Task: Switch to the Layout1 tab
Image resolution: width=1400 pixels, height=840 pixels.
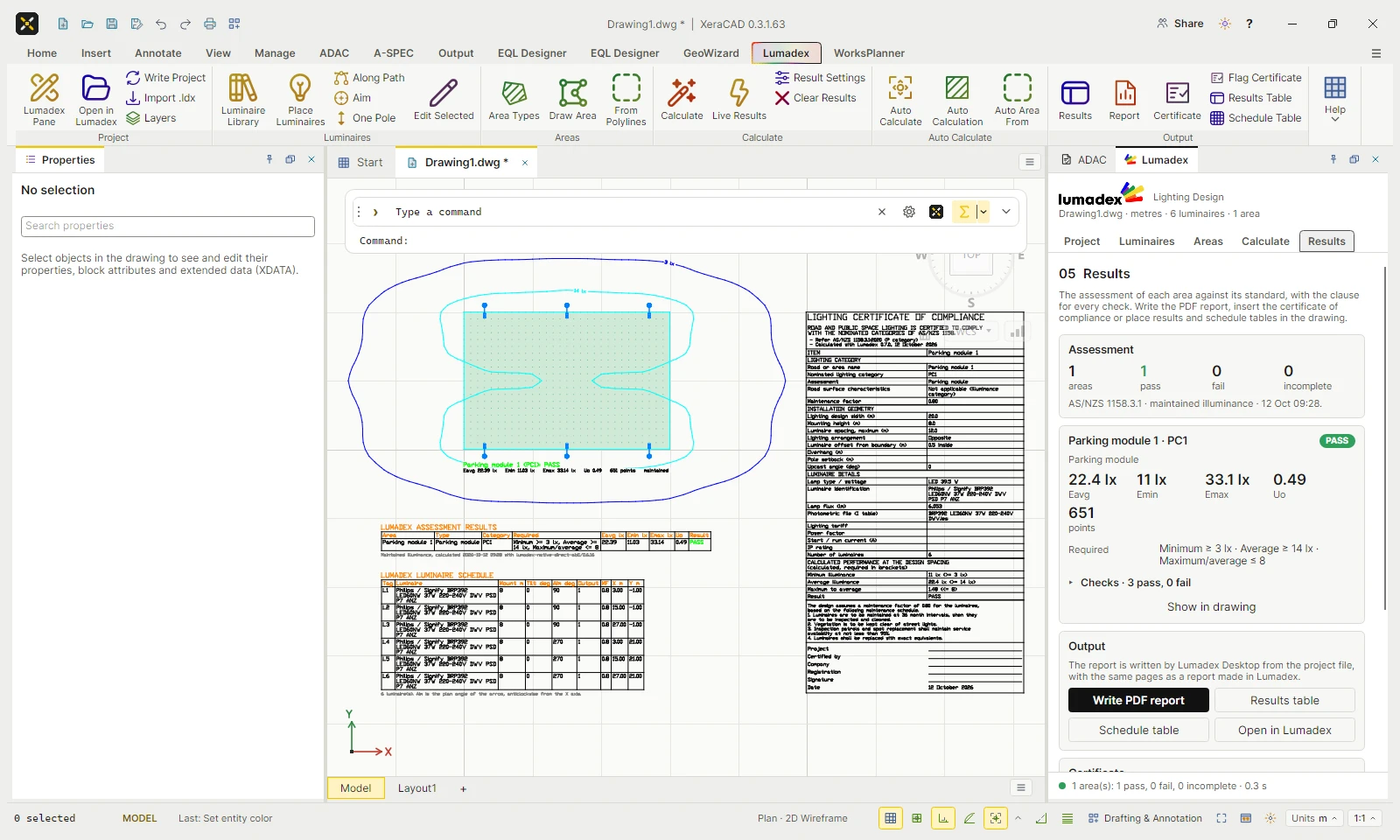Action: [x=416, y=788]
